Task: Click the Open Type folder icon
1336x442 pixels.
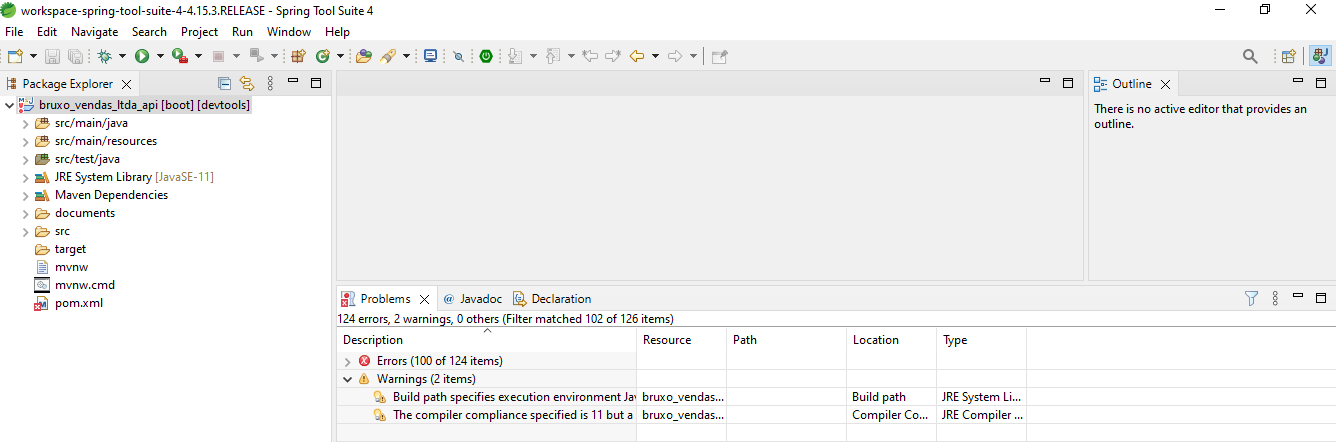Action: coord(363,56)
